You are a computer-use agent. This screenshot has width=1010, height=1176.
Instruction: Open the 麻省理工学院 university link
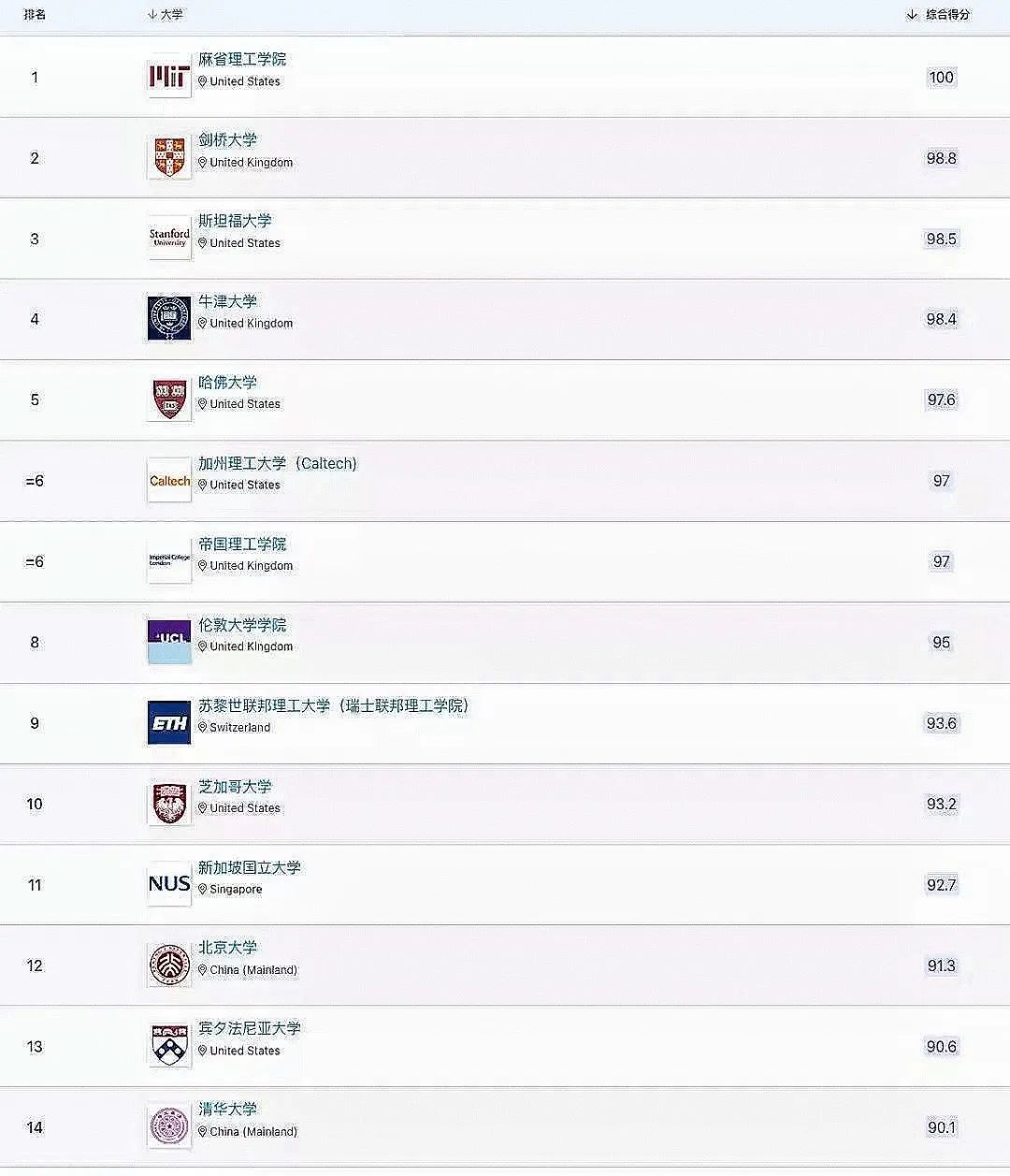242,59
